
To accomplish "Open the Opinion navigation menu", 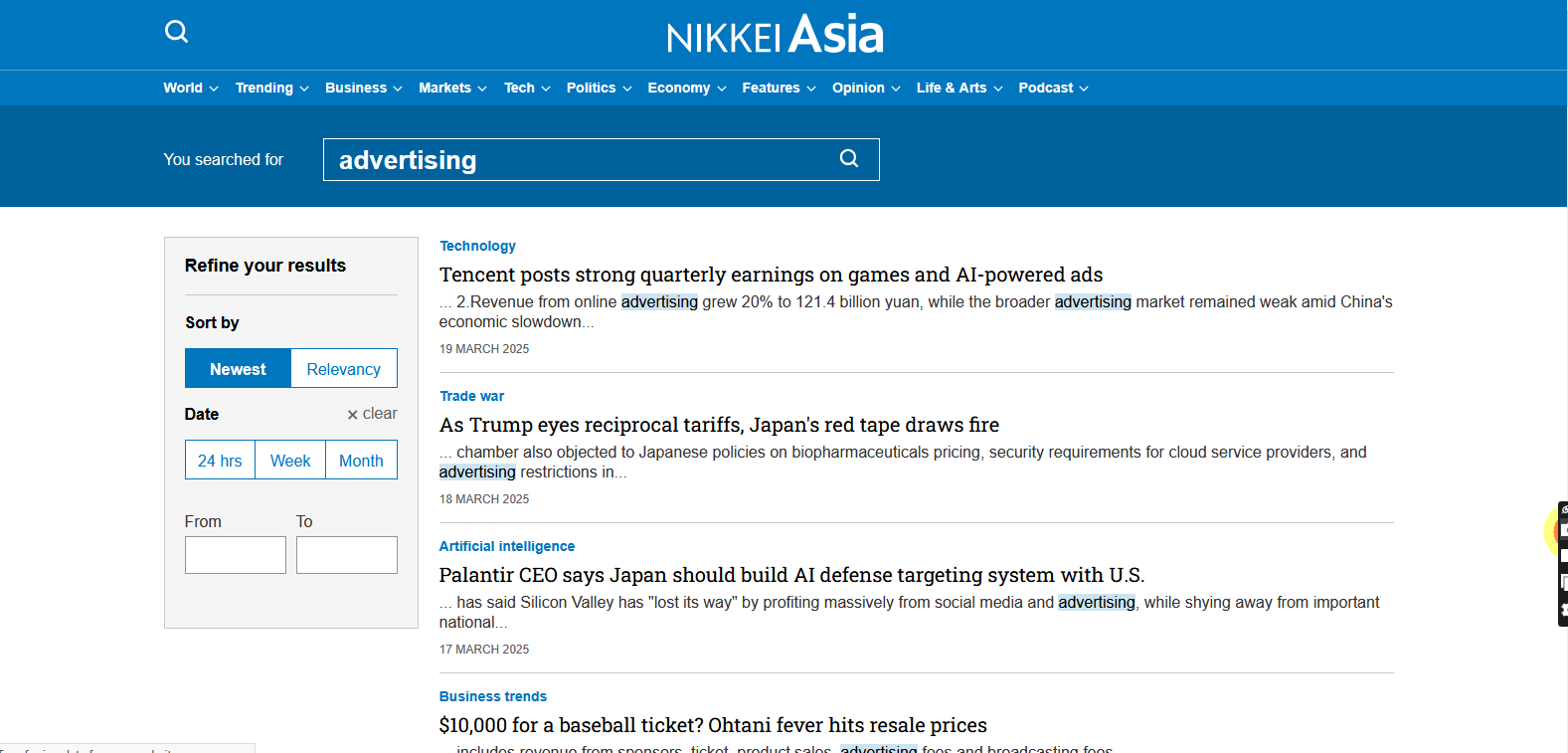I will tap(865, 89).
